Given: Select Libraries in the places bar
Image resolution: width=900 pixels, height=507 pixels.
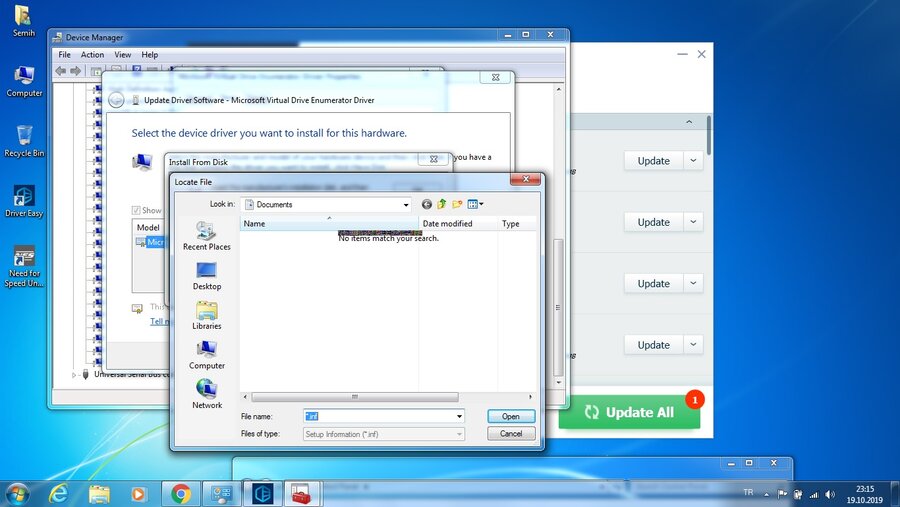Looking at the screenshot, I should point(207,316).
